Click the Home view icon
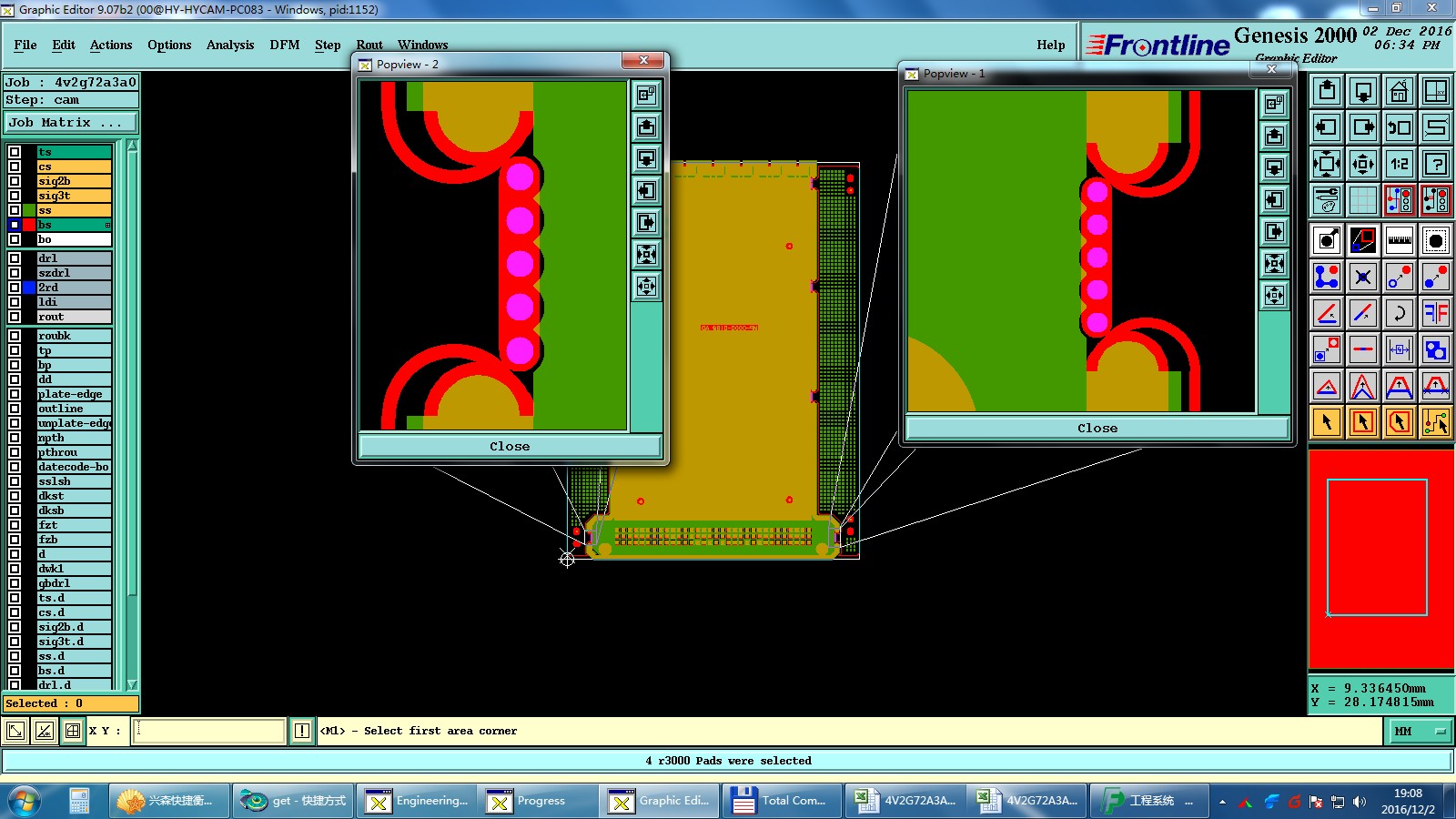This screenshot has width=1456, height=819. pyautogui.click(x=1400, y=91)
